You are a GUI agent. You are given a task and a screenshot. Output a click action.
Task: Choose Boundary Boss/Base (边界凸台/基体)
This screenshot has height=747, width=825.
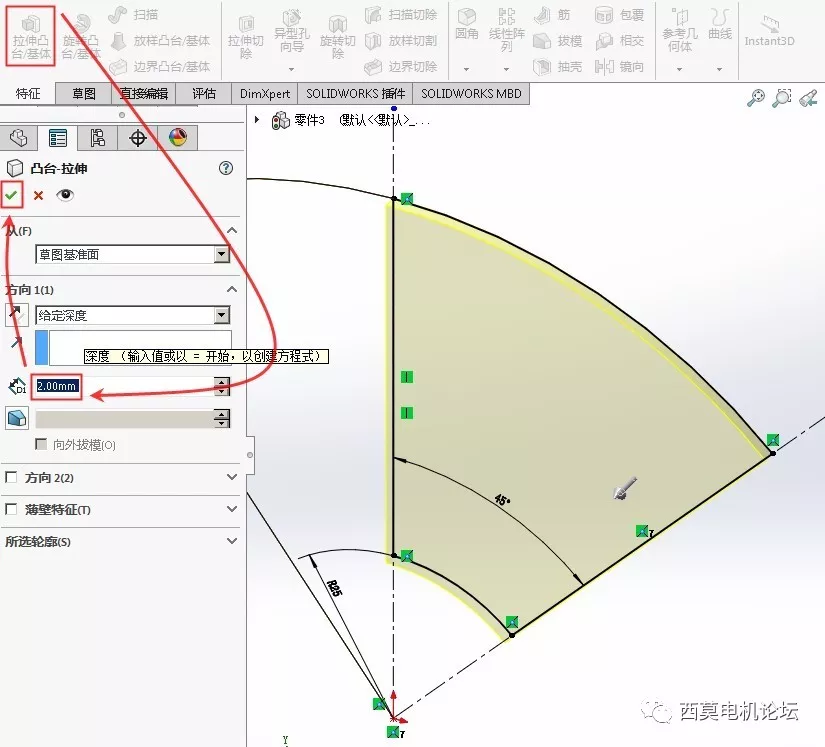[160, 66]
